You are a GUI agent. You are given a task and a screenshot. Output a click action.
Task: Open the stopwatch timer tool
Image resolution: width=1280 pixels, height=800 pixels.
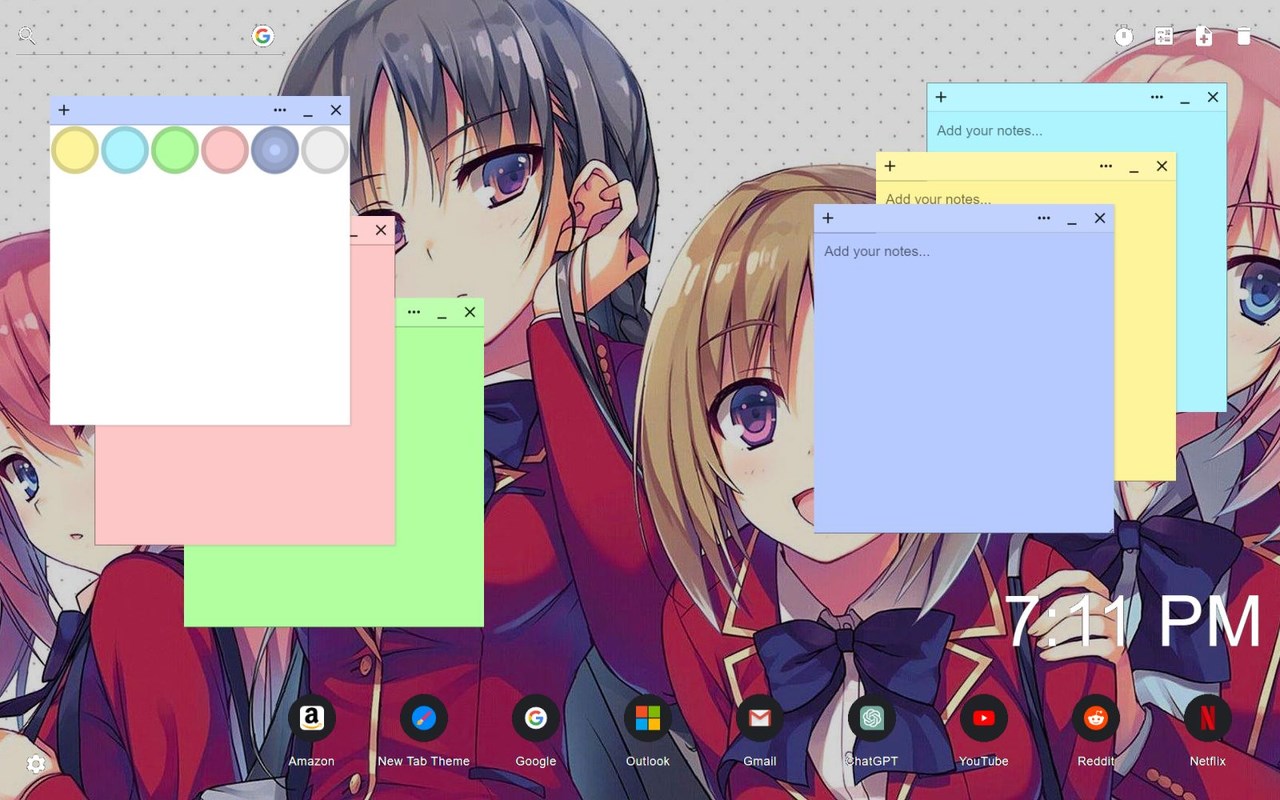tap(1124, 37)
